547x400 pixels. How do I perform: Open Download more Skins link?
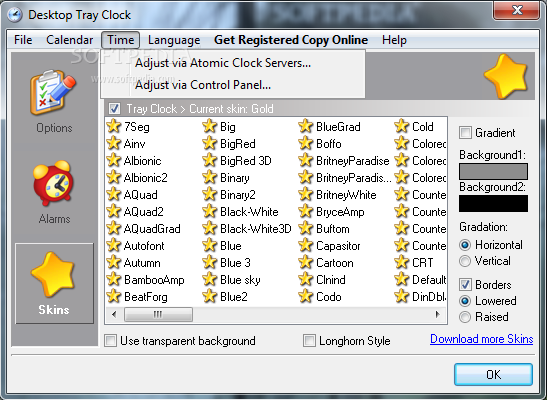481,339
